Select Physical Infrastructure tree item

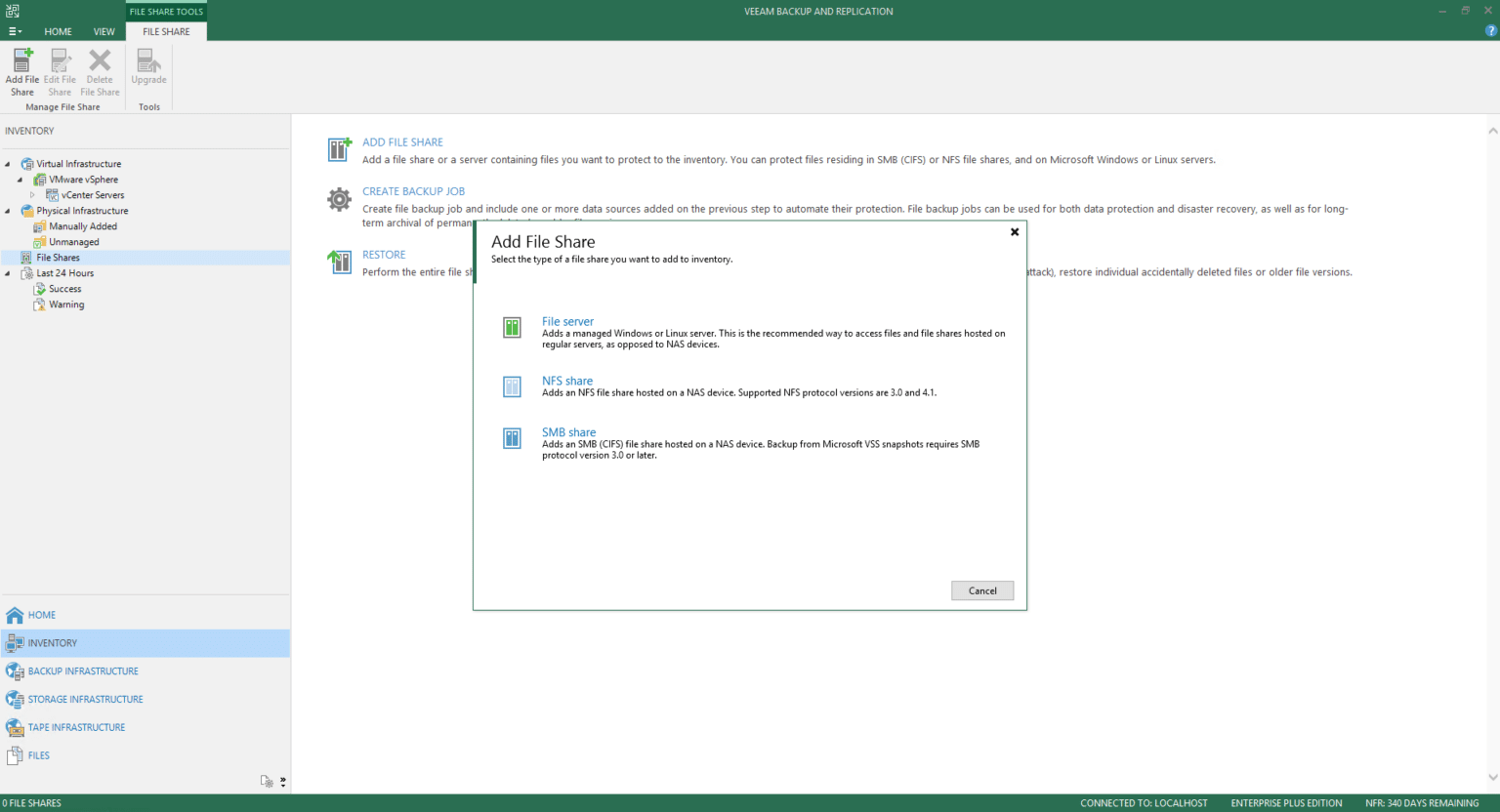pyautogui.click(x=82, y=211)
